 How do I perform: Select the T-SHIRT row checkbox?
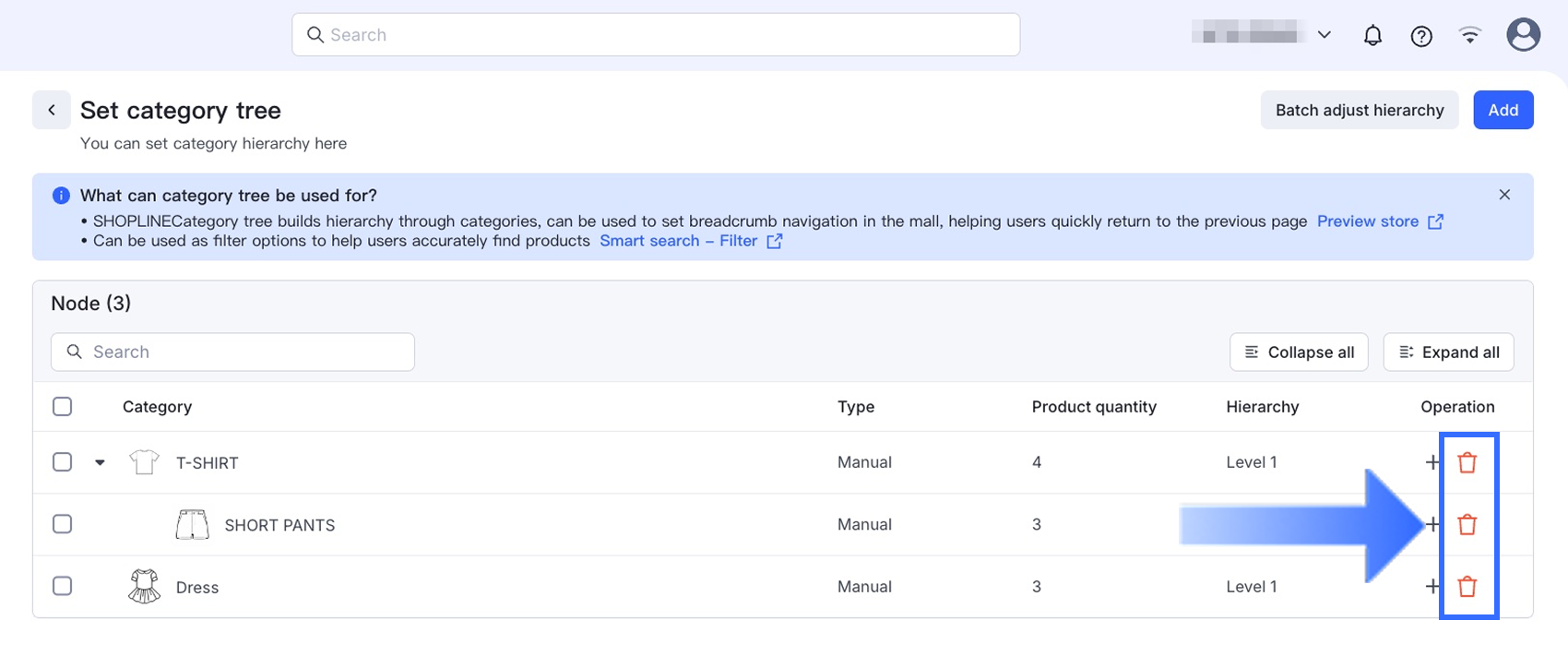click(63, 462)
